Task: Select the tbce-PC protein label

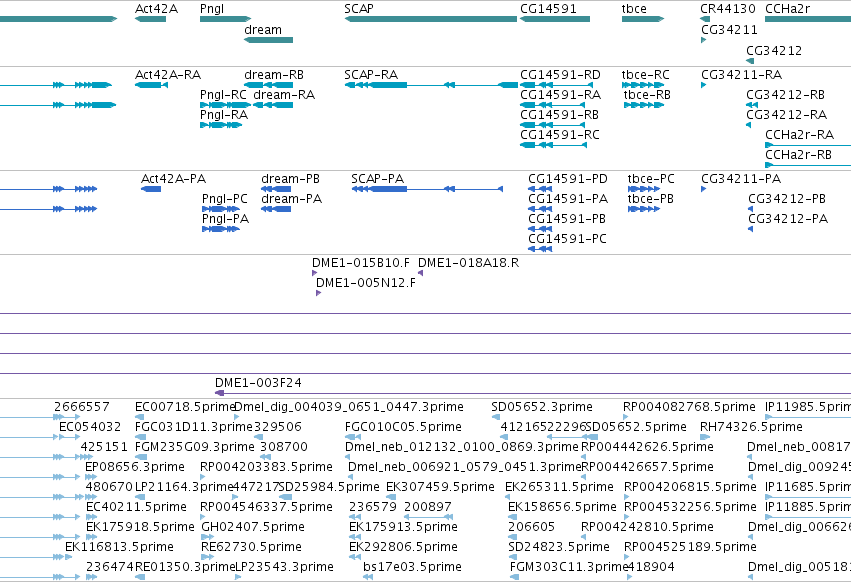Action: 651,179
